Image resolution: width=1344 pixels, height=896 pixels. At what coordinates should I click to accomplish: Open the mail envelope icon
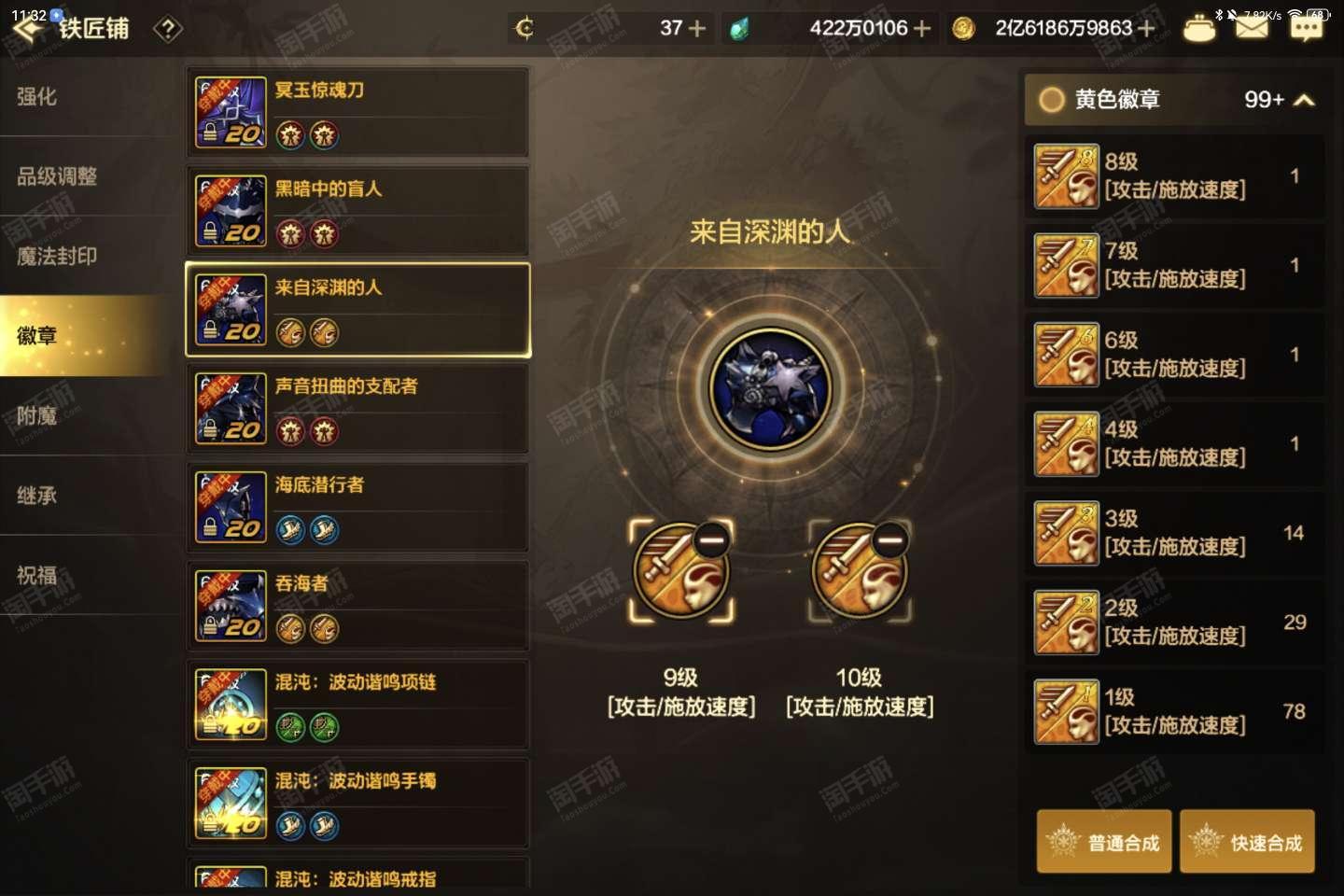point(1252,28)
